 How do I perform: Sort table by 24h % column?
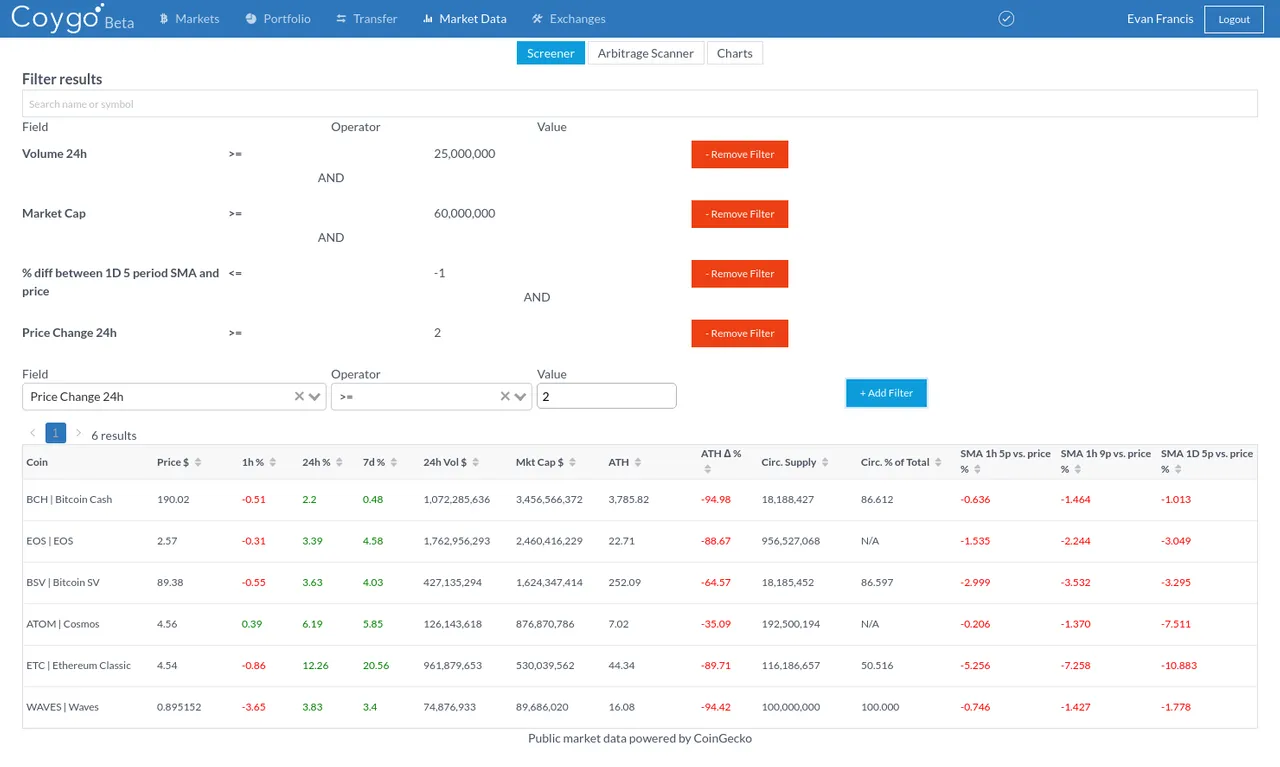pyautogui.click(x=338, y=462)
